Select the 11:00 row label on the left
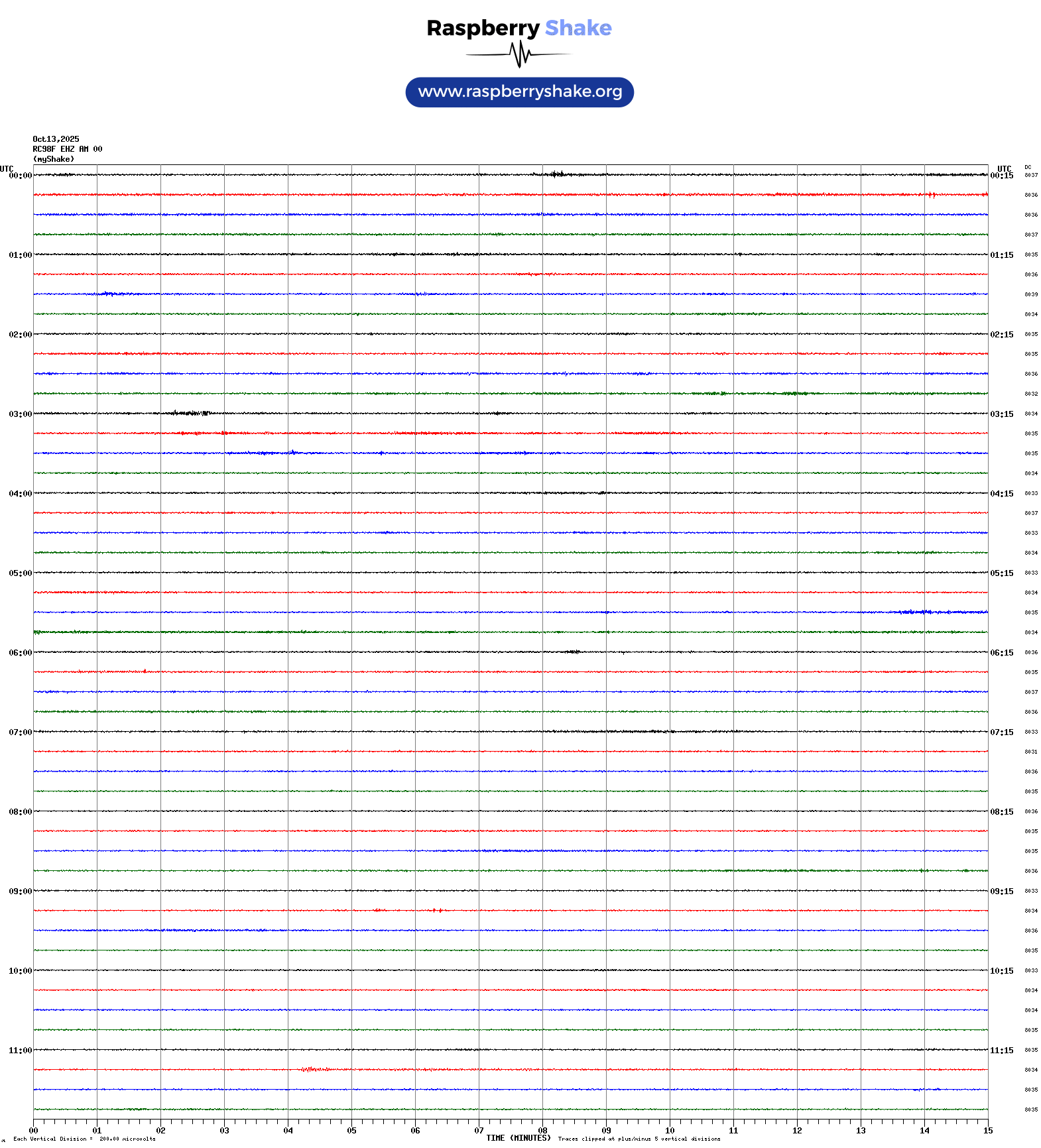Image resolution: width=1041 pixels, height=1148 pixels. pyautogui.click(x=20, y=1051)
